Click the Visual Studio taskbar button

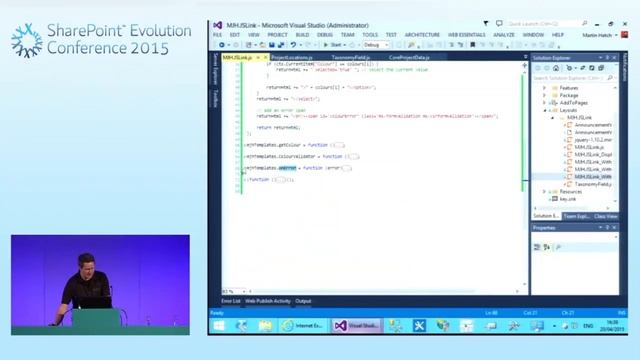357,326
